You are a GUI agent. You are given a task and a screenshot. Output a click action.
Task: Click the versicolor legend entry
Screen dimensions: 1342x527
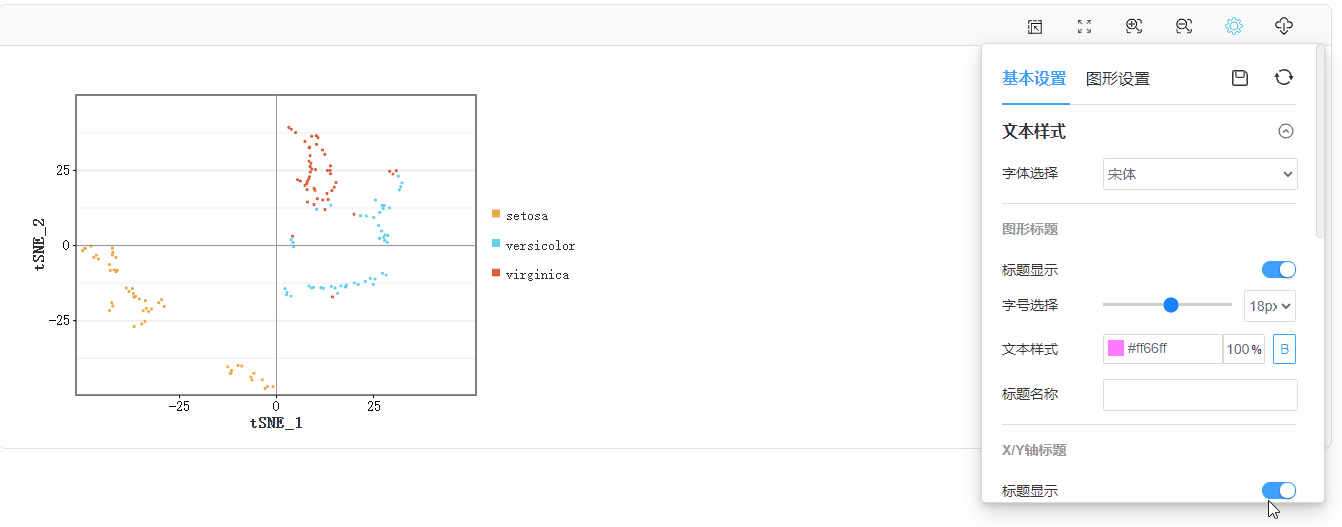534,245
